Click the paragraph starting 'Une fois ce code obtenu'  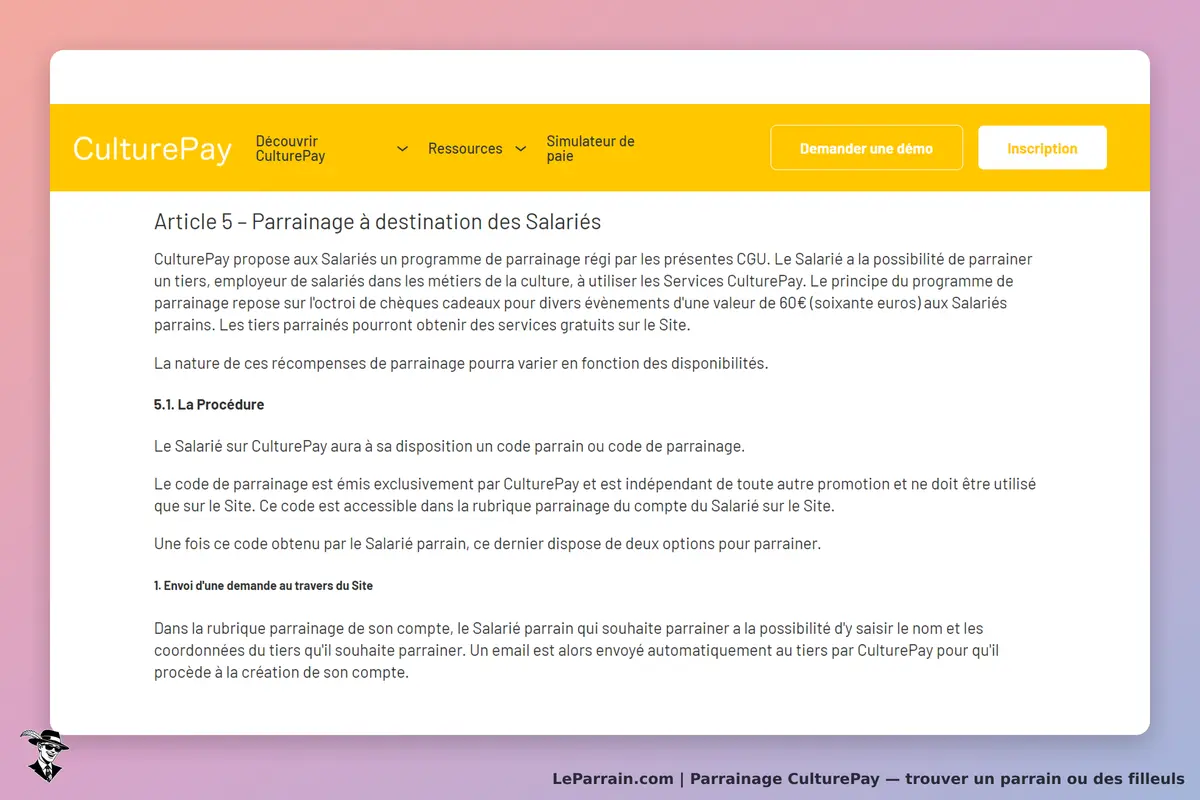(x=487, y=544)
